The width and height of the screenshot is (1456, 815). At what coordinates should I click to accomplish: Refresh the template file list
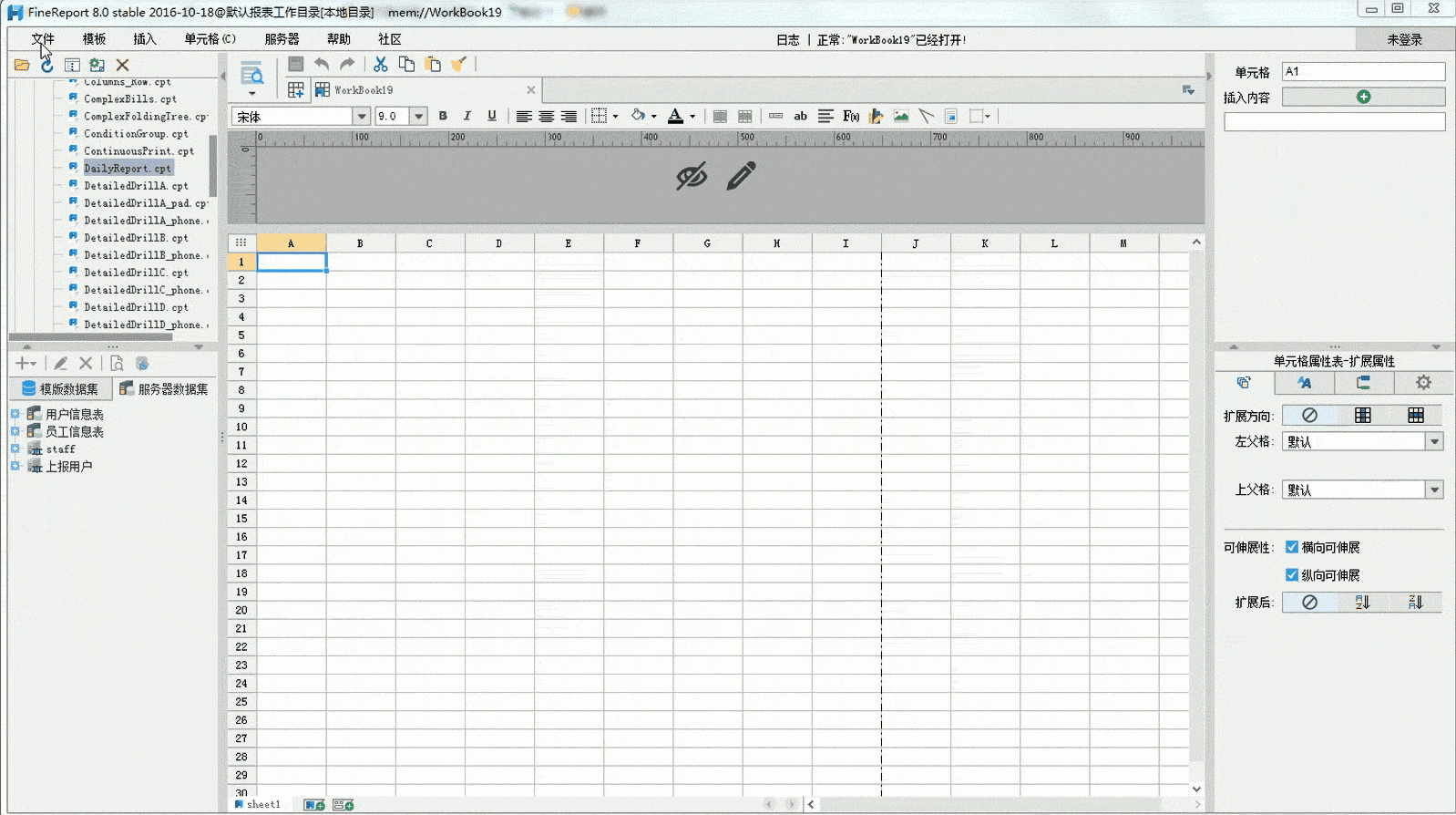pyautogui.click(x=47, y=65)
